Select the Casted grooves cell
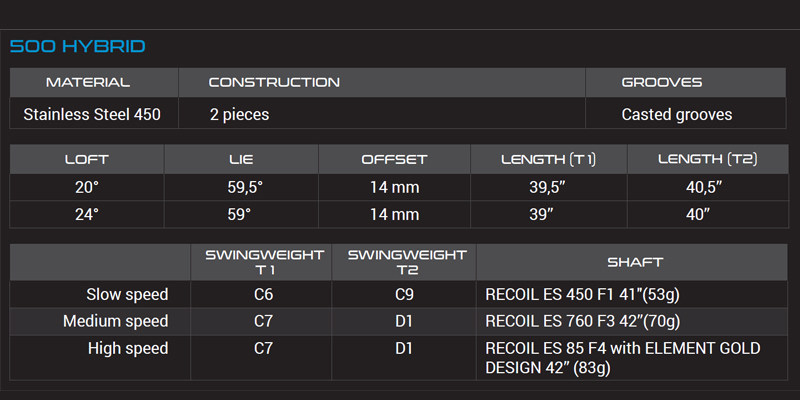The height and width of the screenshot is (400, 800). 677,114
